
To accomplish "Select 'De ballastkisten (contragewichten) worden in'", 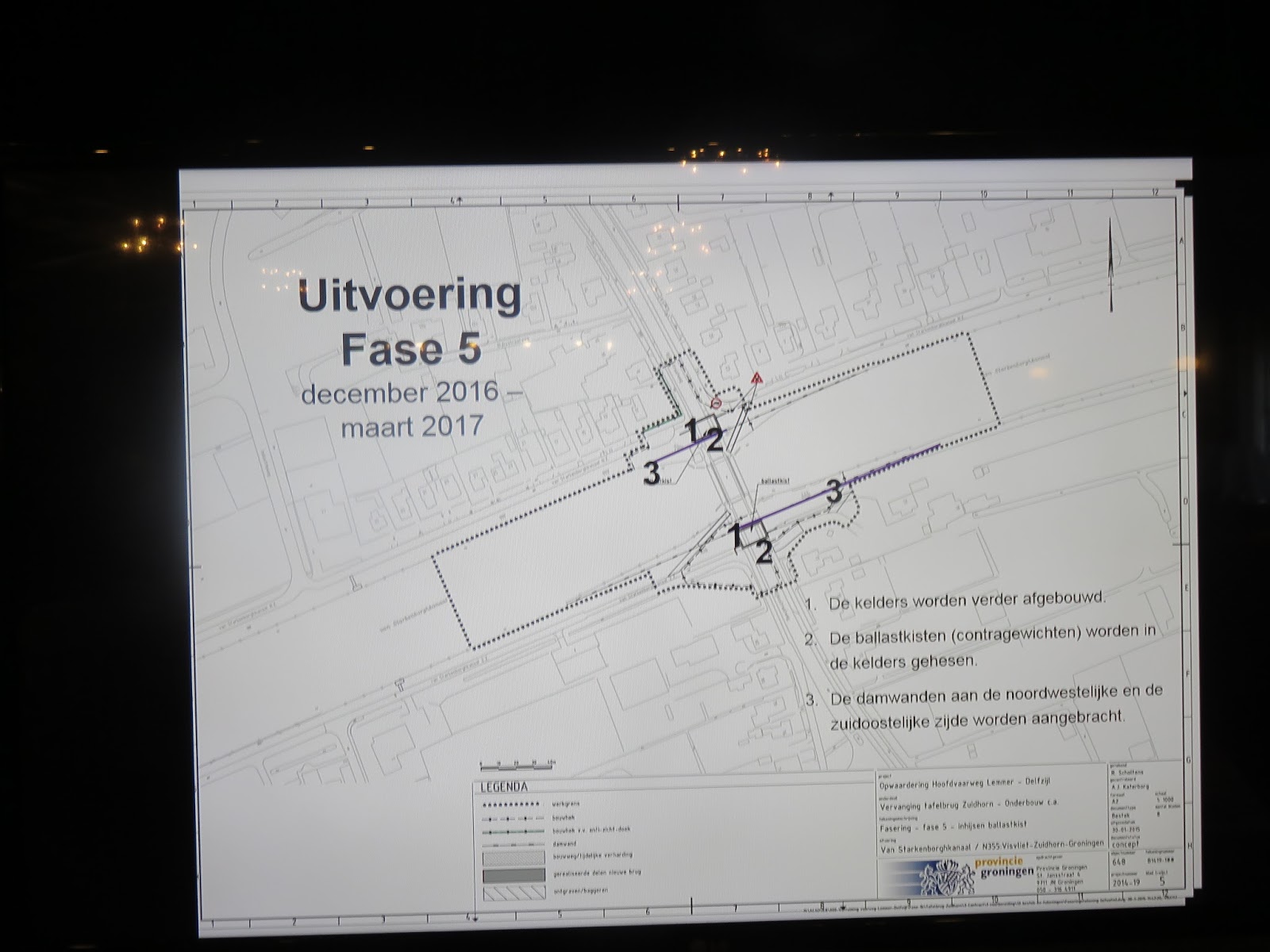I will (x=991, y=635).
